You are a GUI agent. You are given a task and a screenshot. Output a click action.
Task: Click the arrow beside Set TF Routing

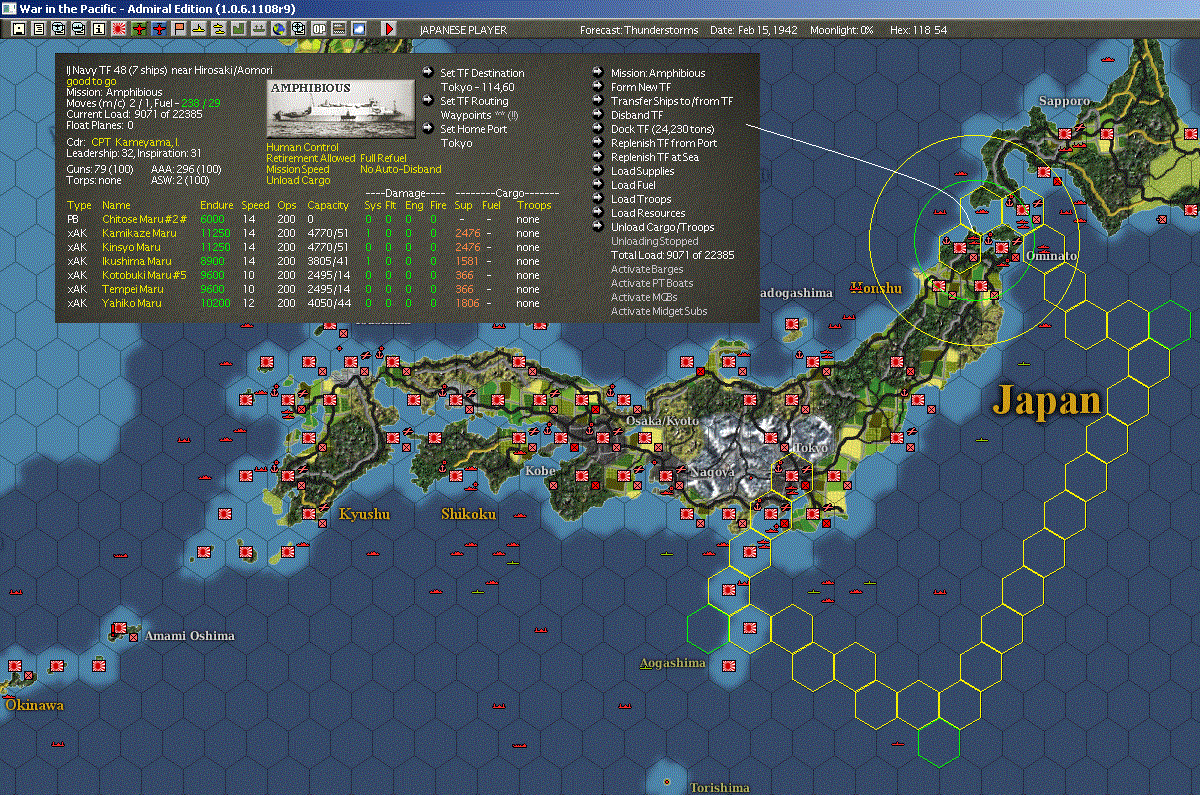[428, 101]
